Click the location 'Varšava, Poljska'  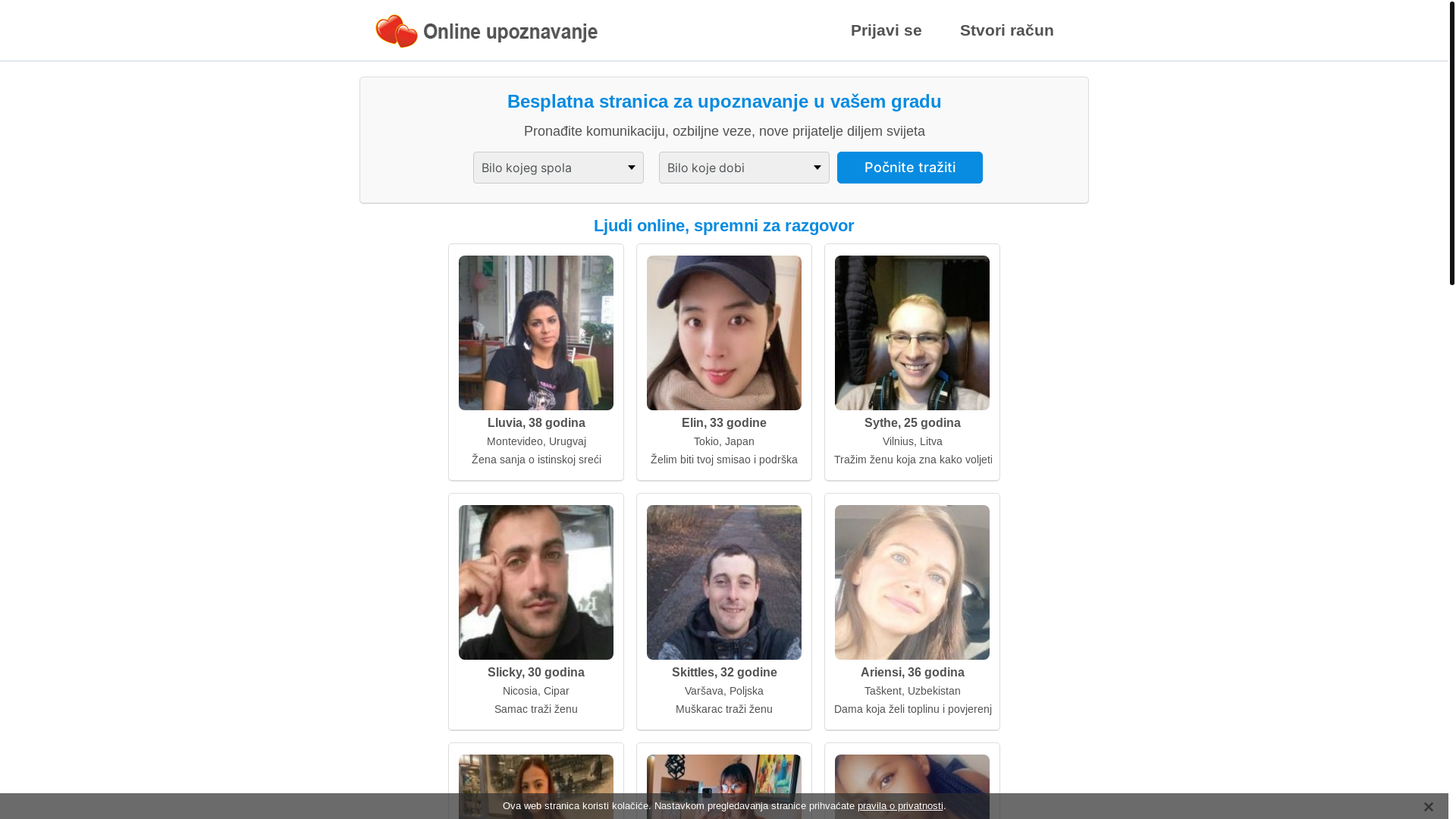[x=724, y=691]
